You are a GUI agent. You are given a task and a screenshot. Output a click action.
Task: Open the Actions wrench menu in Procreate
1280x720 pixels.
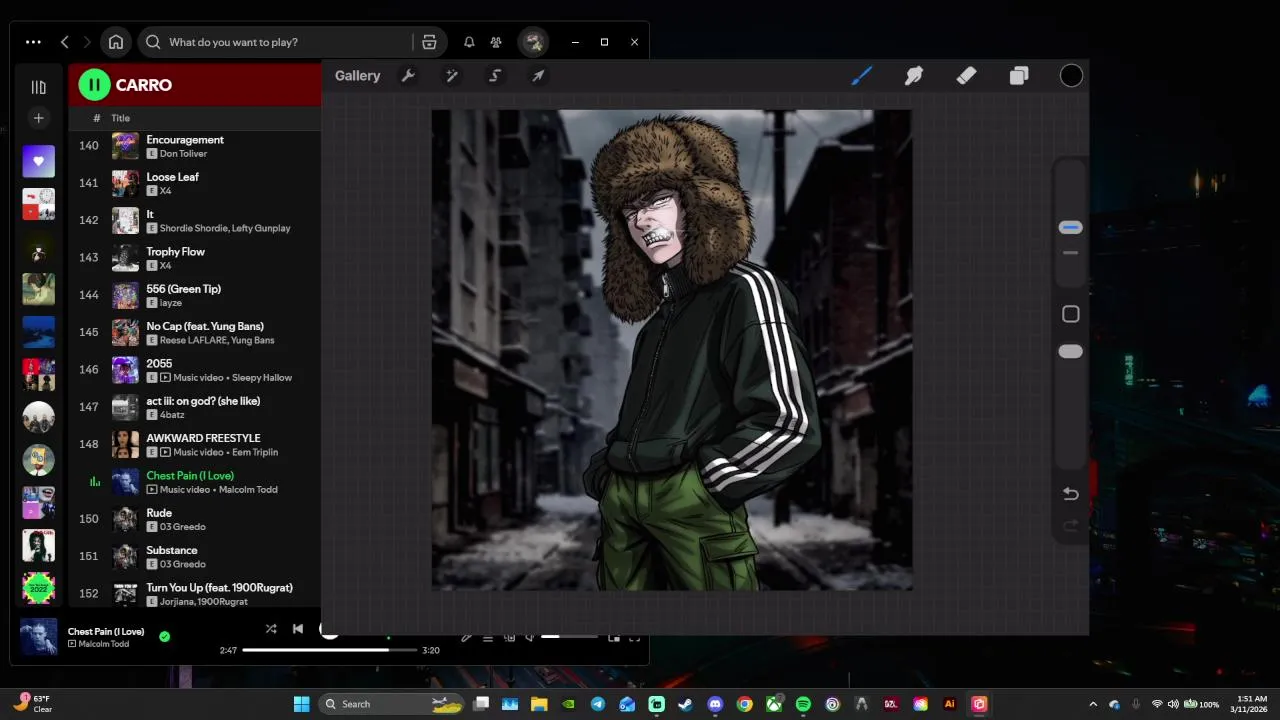coord(408,76)
